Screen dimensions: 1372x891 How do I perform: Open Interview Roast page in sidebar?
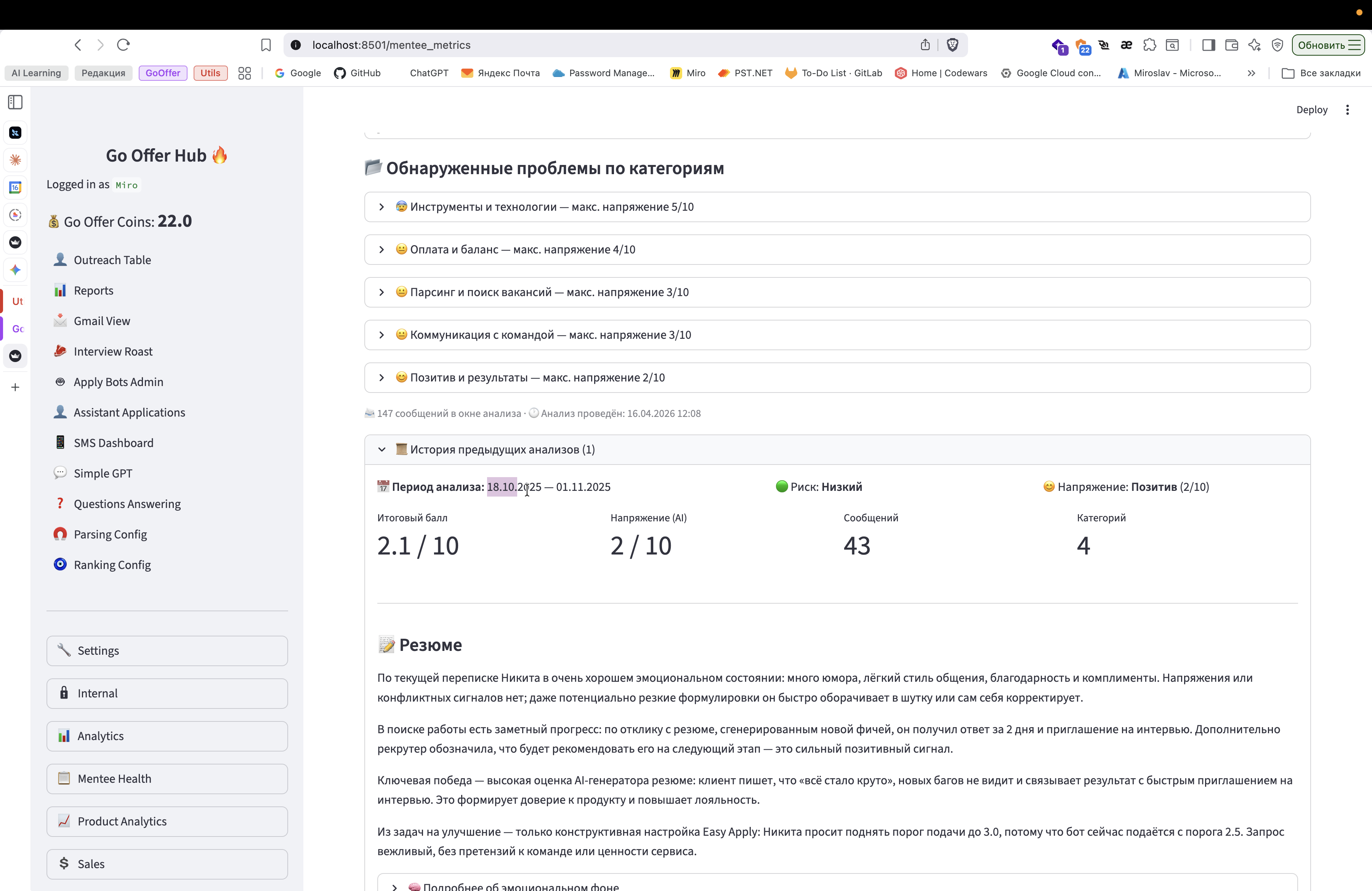(x=113, y=351)
